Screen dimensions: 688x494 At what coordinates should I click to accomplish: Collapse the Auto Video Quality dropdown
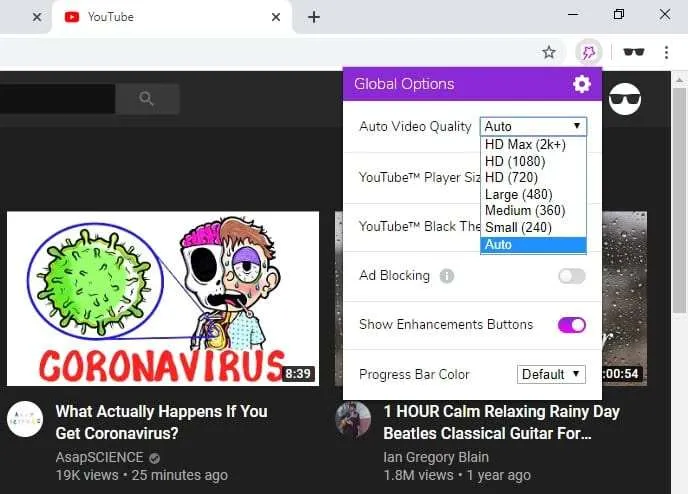(533, 126)
